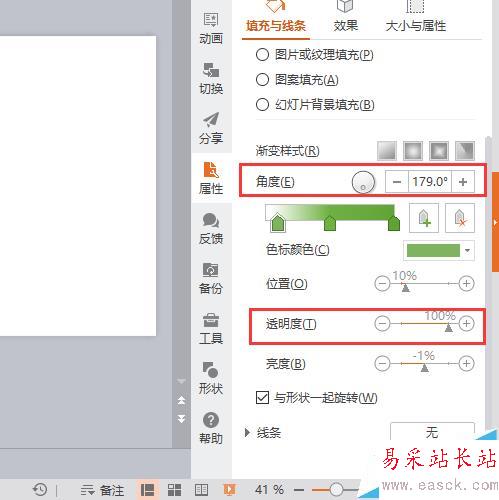Choose the fourth path gradient style
499x500 pixels.
(x=465, y=151)
